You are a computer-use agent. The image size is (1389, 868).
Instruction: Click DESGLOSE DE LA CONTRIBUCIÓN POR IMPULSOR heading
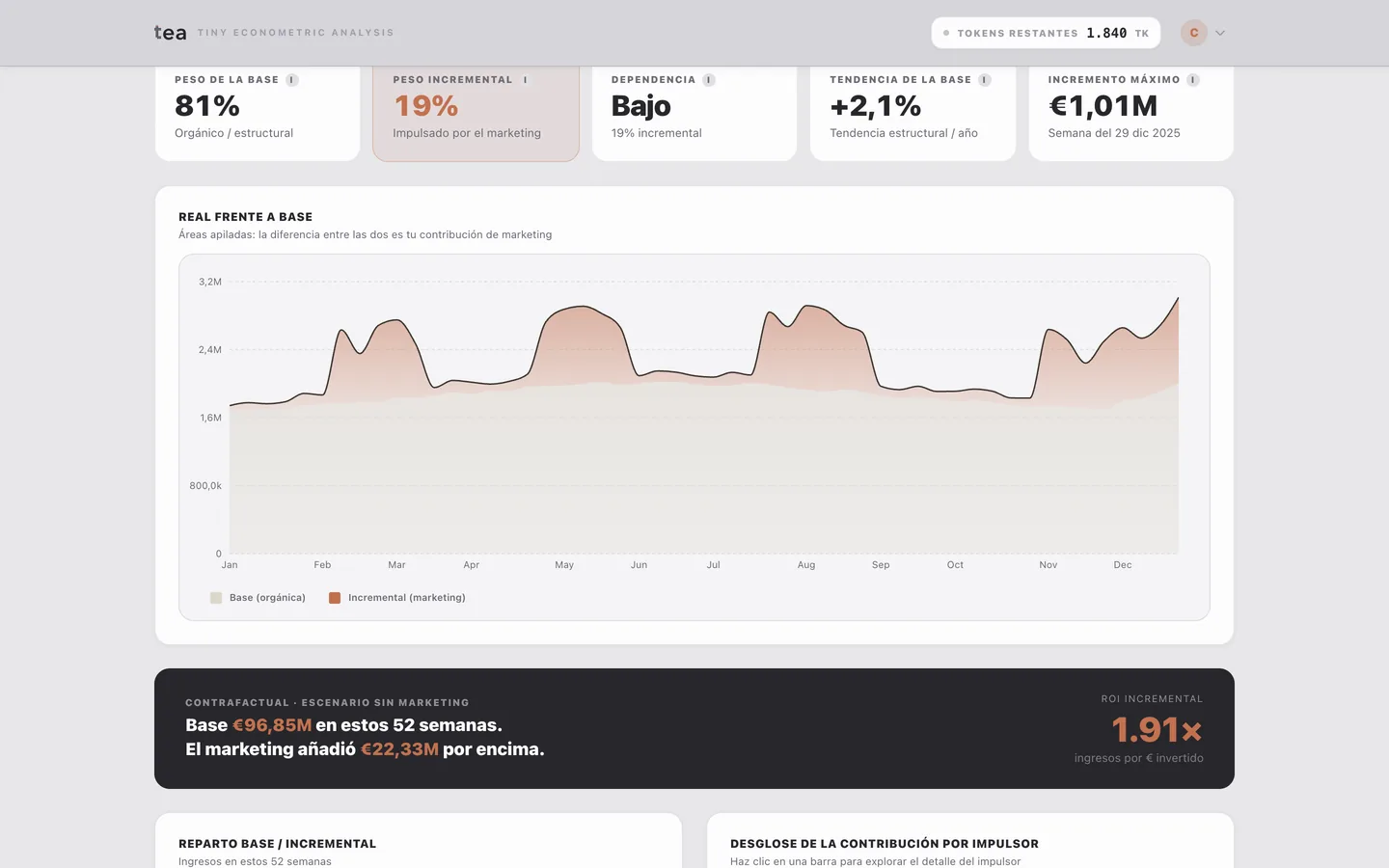coord(885,844)
